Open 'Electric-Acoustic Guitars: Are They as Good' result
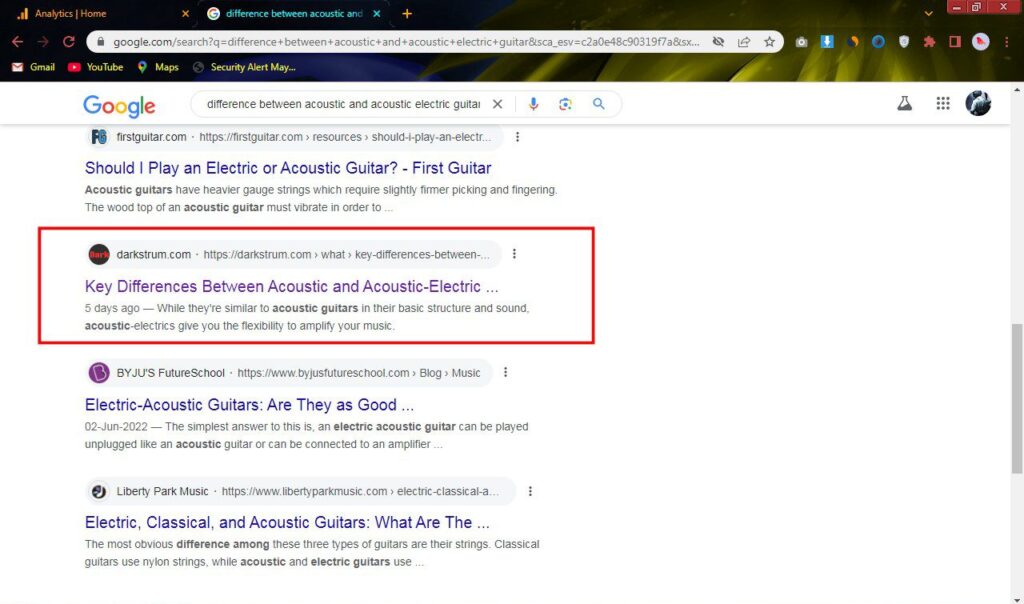1024x604 pixels. click(249, 404)
